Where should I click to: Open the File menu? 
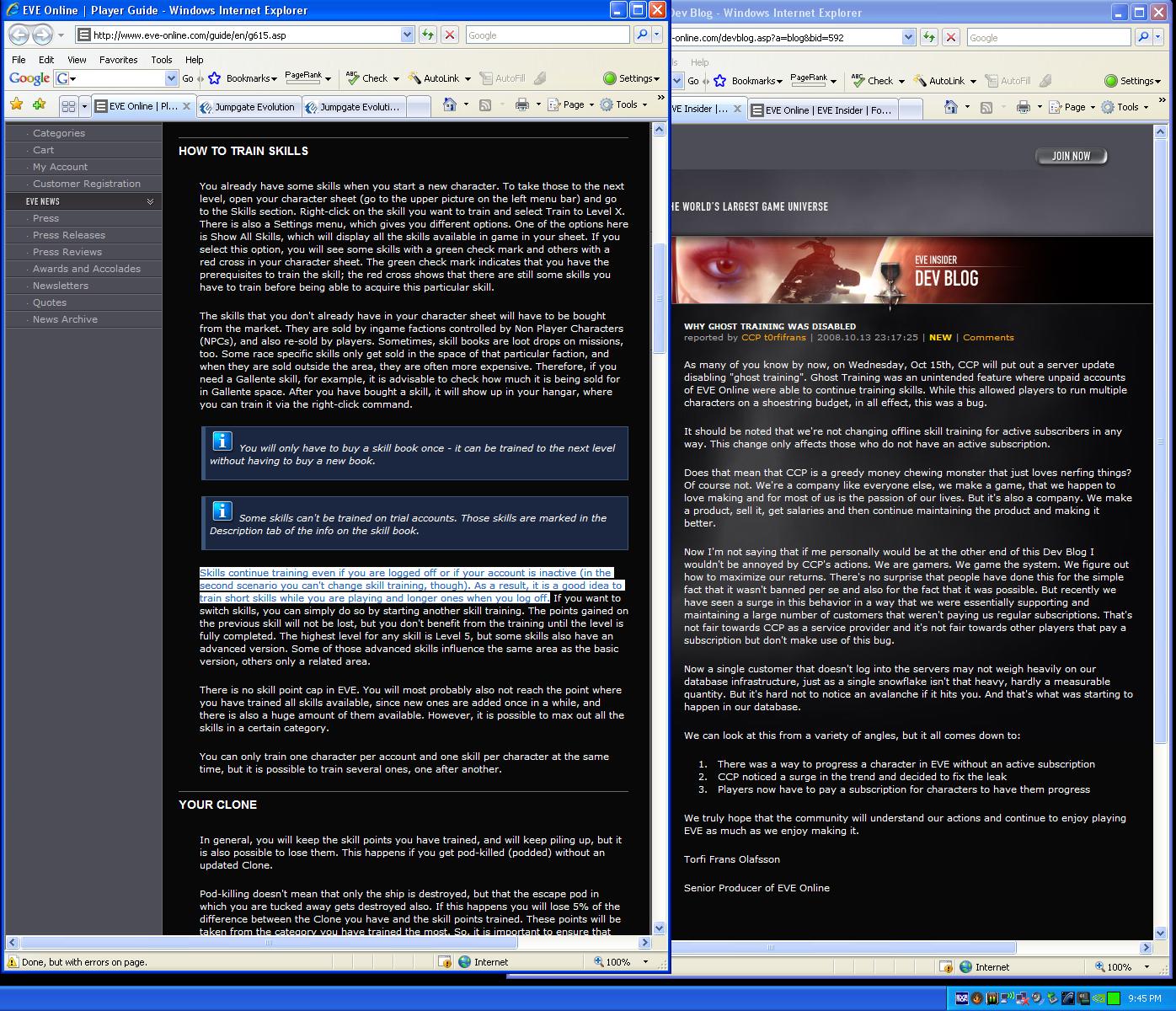click(x=19, y=60)
